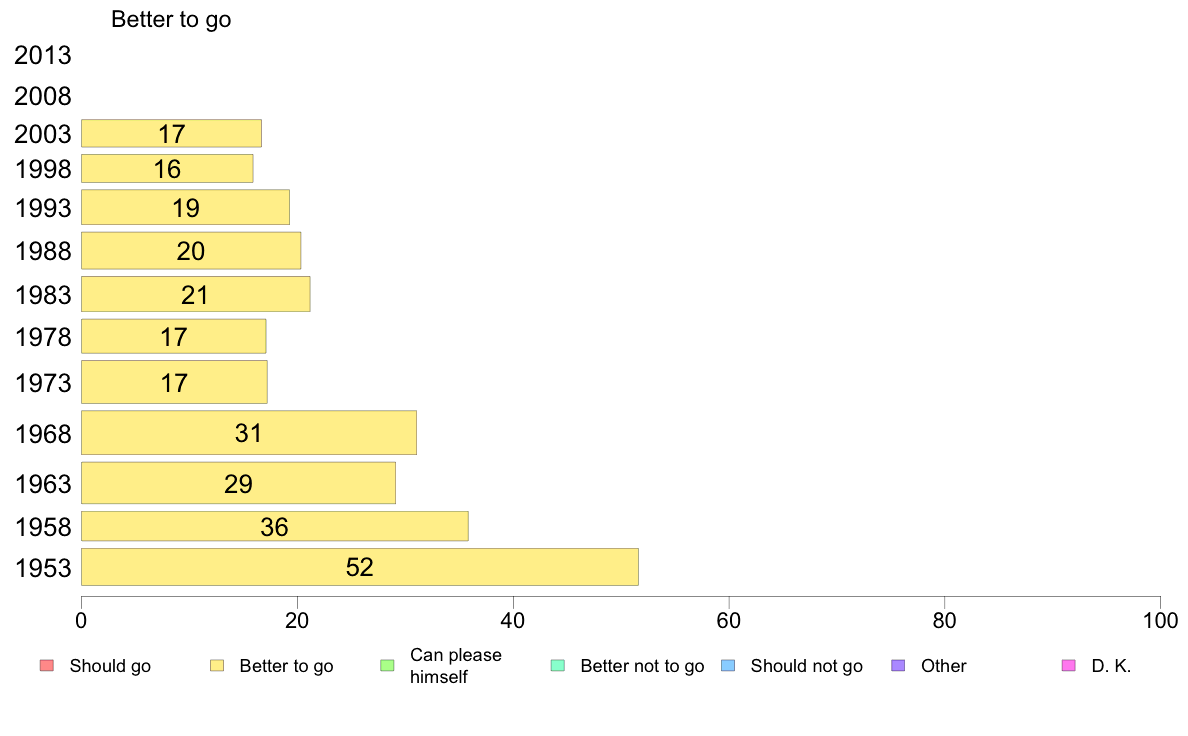Select the 1968 bar showing 31

(248, 433)
